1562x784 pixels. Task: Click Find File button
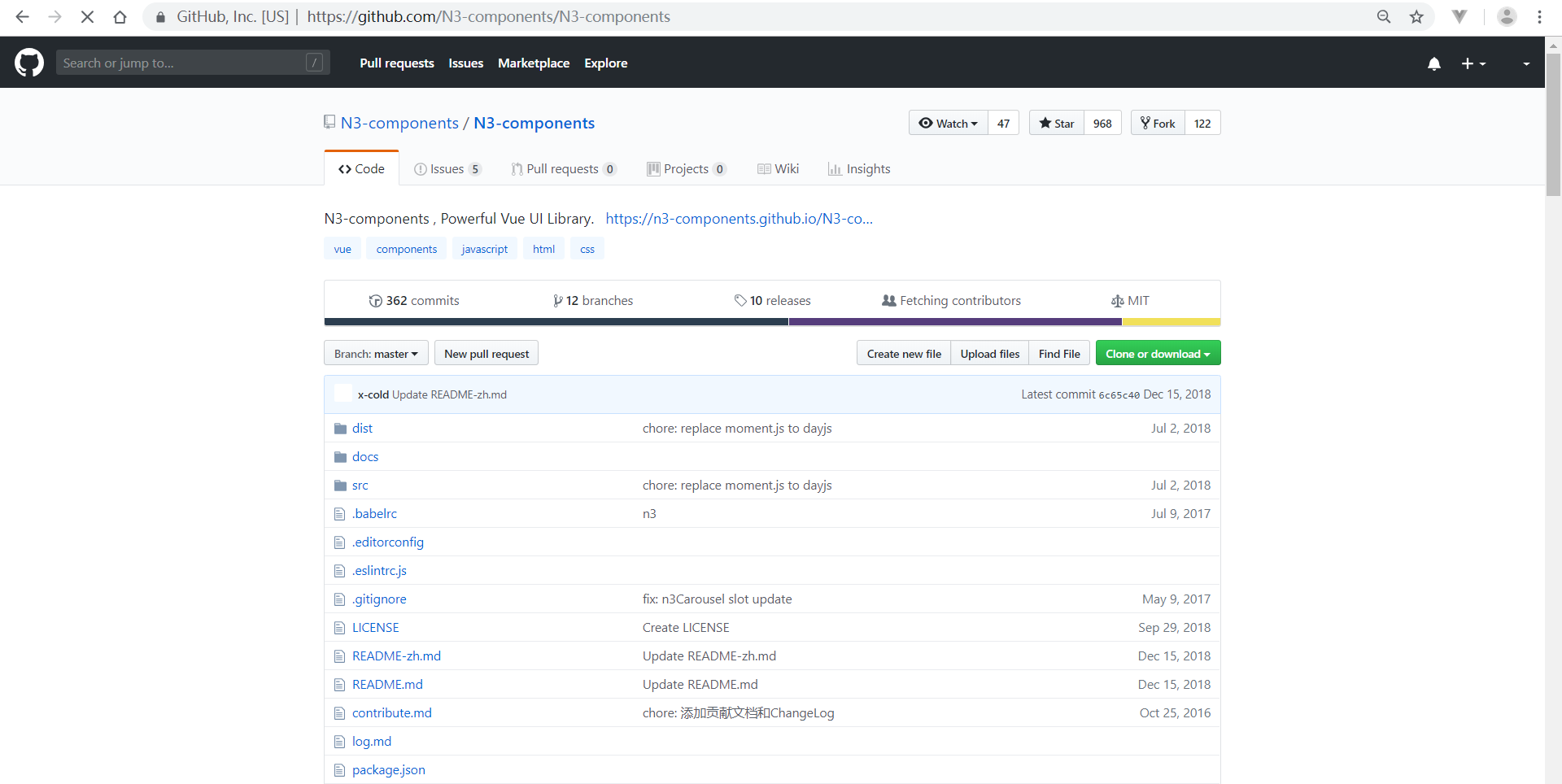coord(1059,353)
